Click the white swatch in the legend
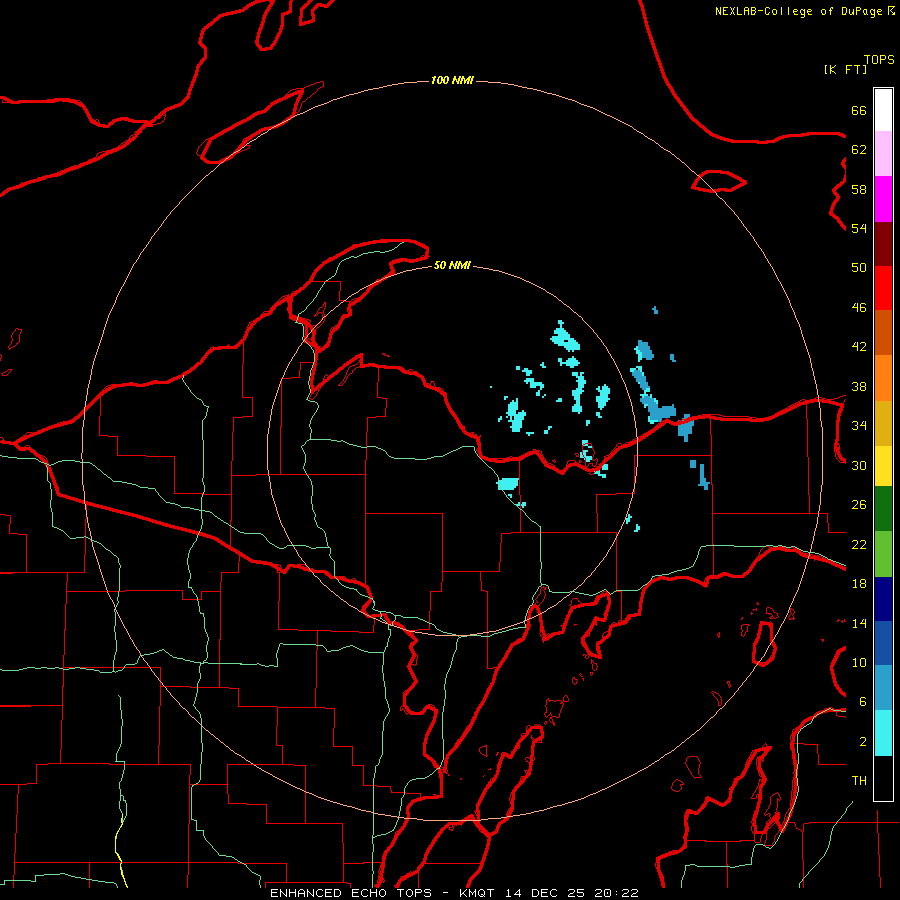 coord(883,110)
